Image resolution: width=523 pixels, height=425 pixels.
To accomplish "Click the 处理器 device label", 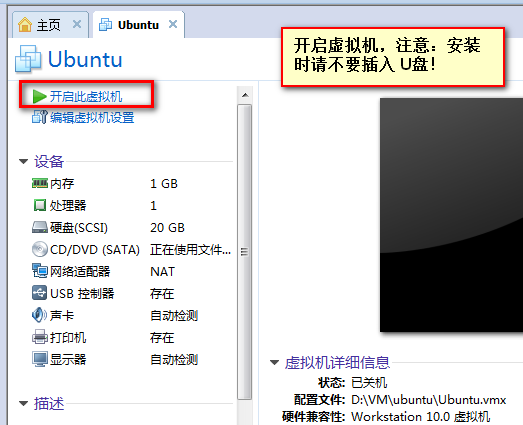I will click(x=68, y=205).
